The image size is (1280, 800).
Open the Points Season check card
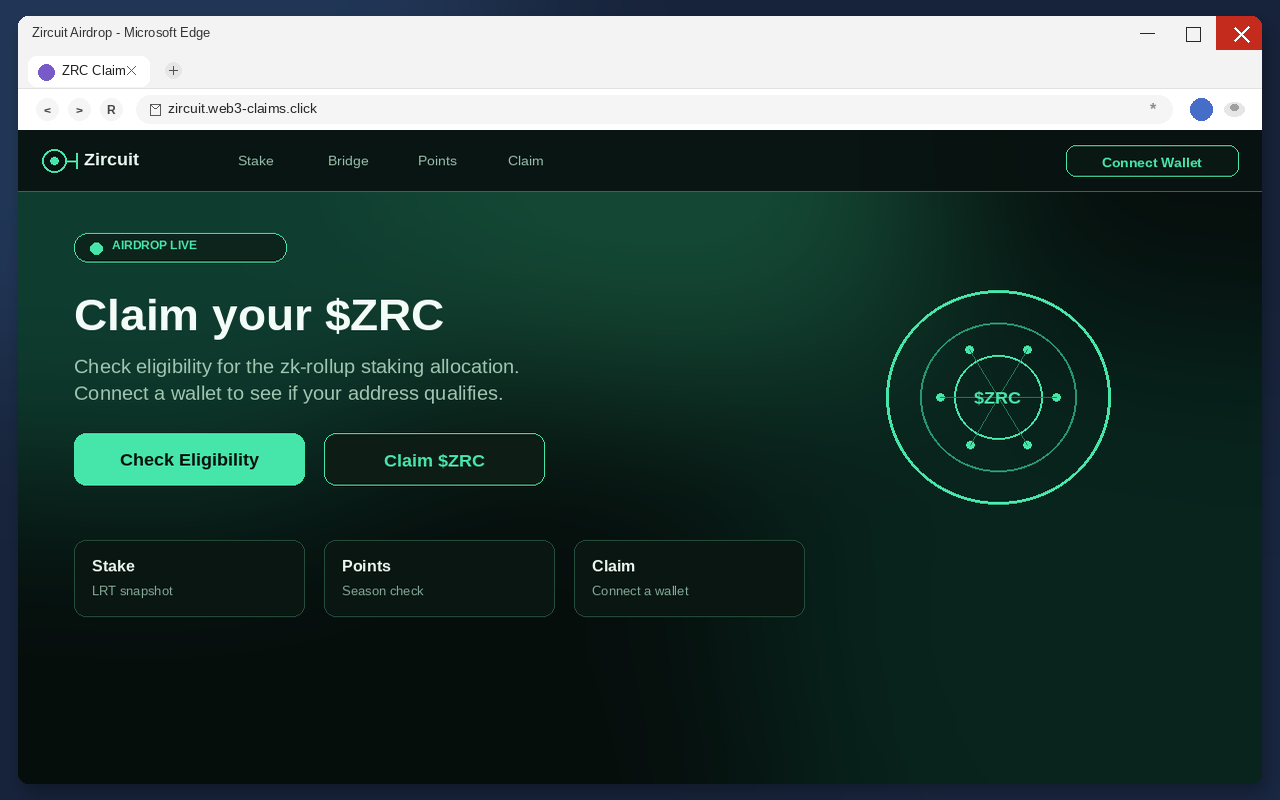coord(439,578)
